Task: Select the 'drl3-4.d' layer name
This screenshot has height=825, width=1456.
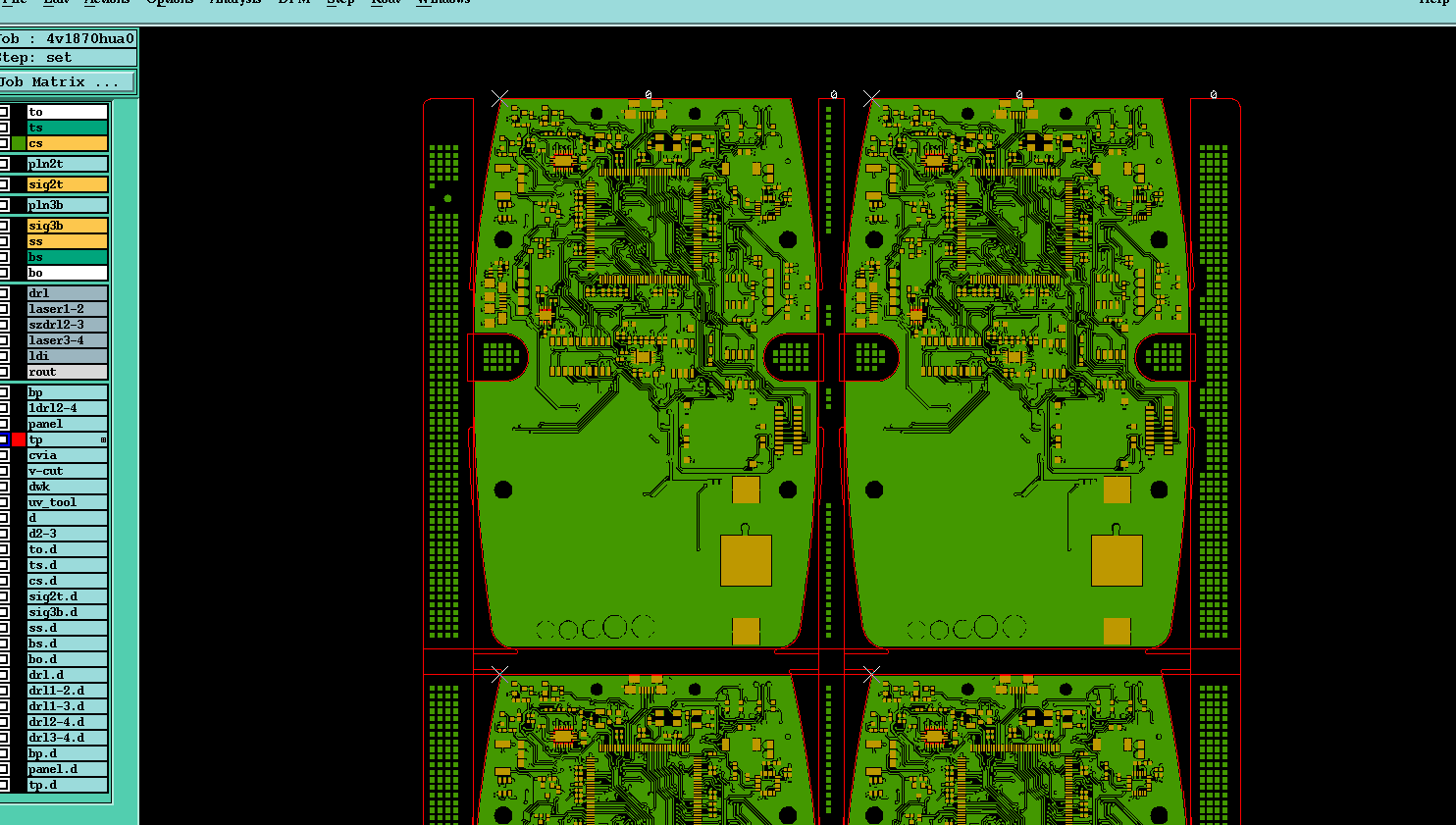Action: pos(67,738)
